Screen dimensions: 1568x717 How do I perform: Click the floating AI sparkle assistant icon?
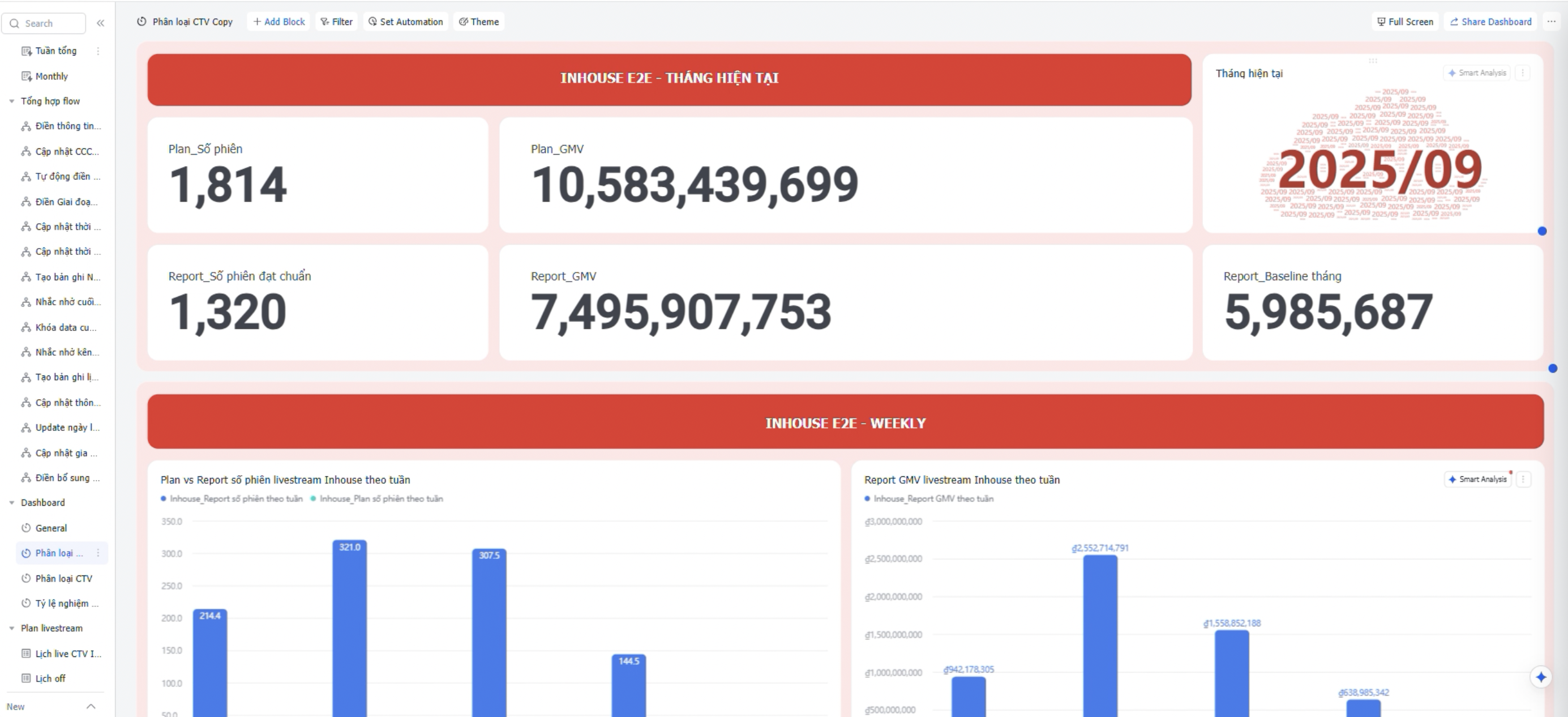pos(1541,677)
